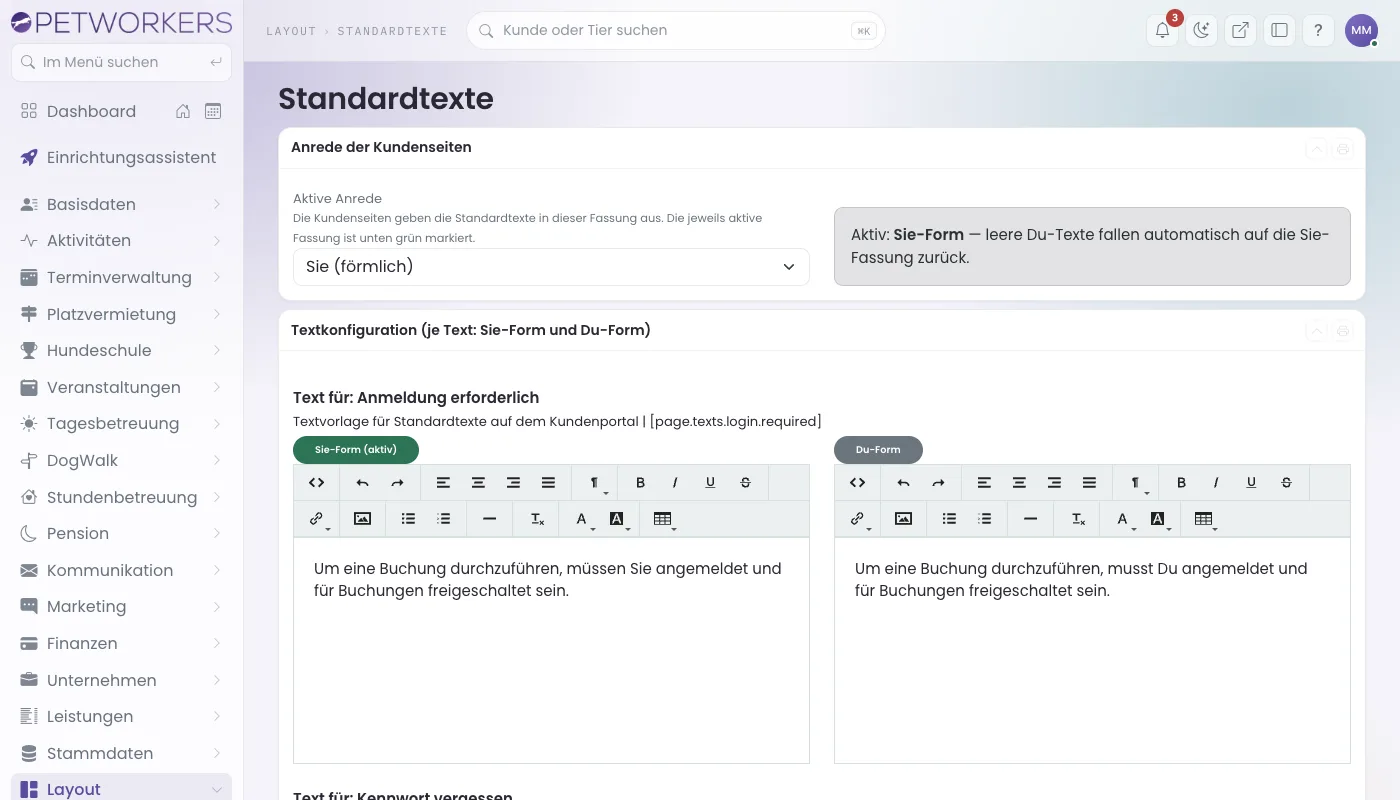The width and height of the screenshot is (1400, 800).
Task: Toggle the sidebar panel layout icon
Action: coord(1279,30)
